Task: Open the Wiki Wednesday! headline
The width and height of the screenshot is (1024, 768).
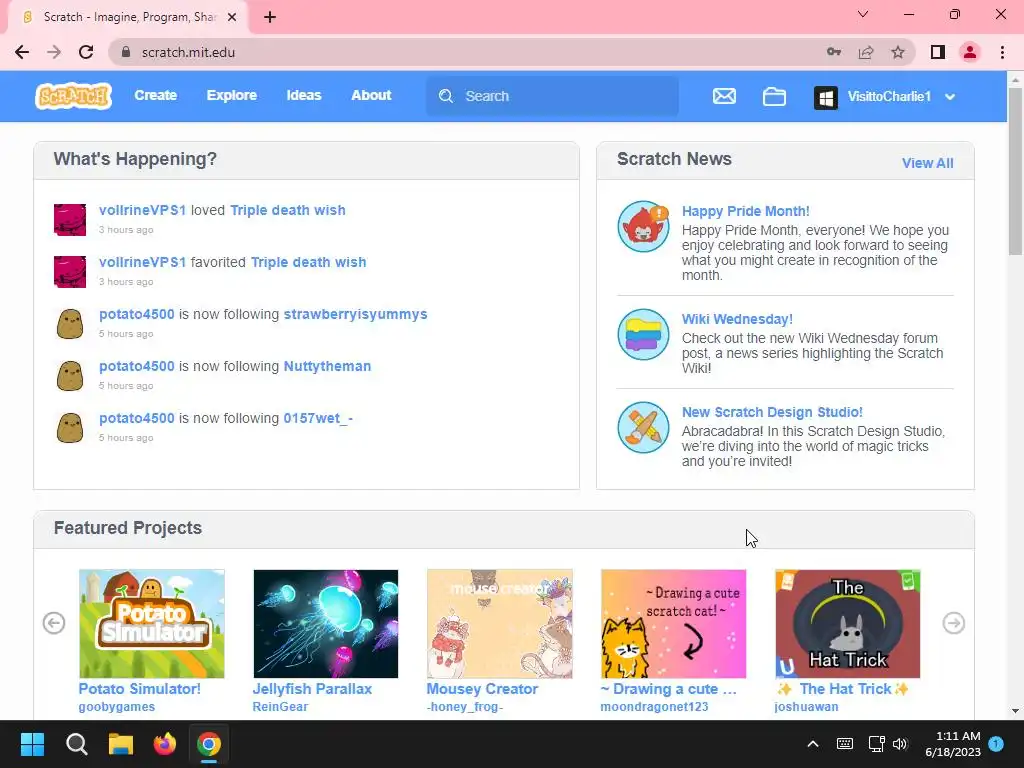Action: click(x=737, y=319)
